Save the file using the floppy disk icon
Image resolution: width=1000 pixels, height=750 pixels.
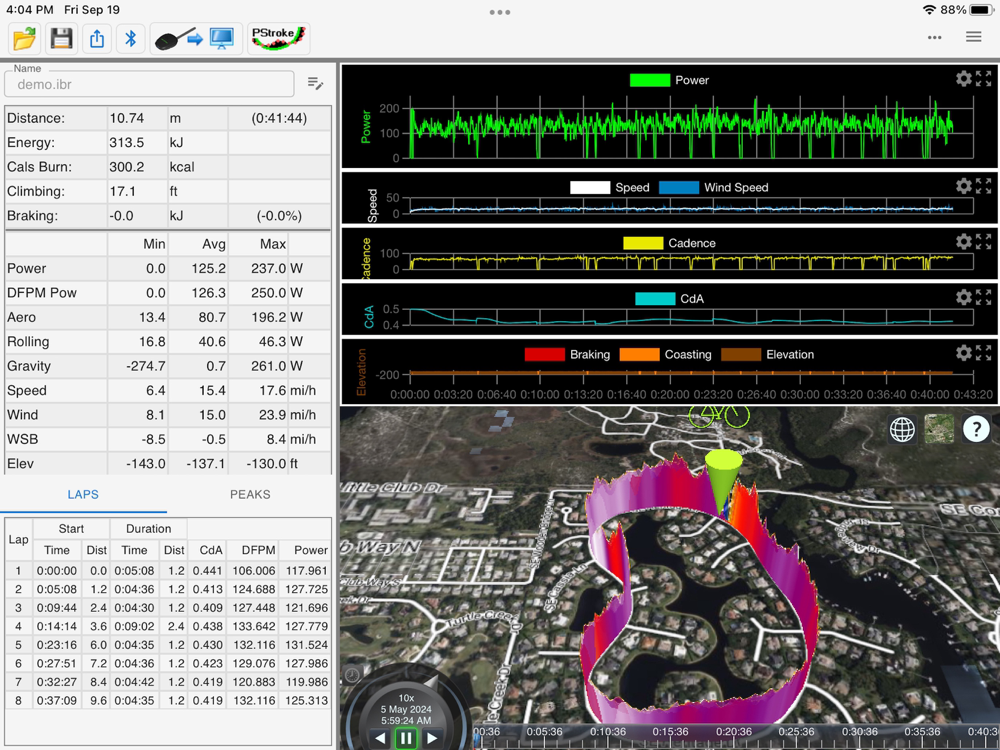point(61,39)
